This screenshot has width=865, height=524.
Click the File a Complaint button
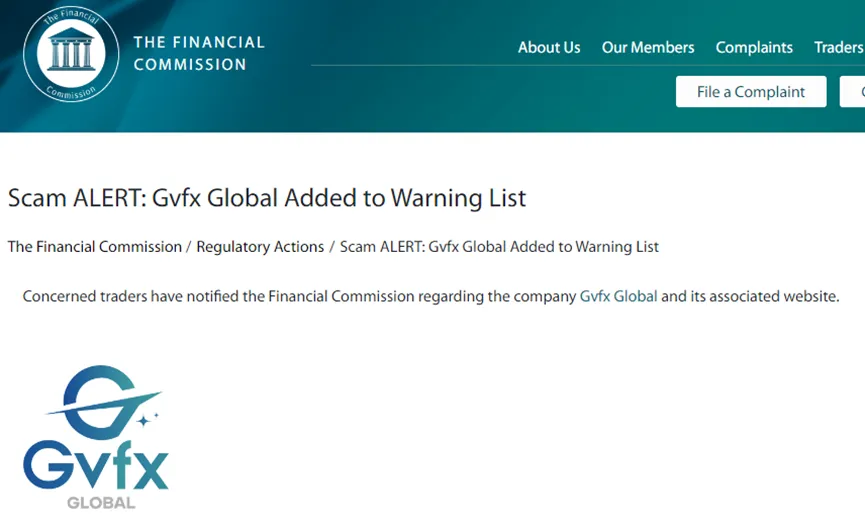click(x=751, y=92)
